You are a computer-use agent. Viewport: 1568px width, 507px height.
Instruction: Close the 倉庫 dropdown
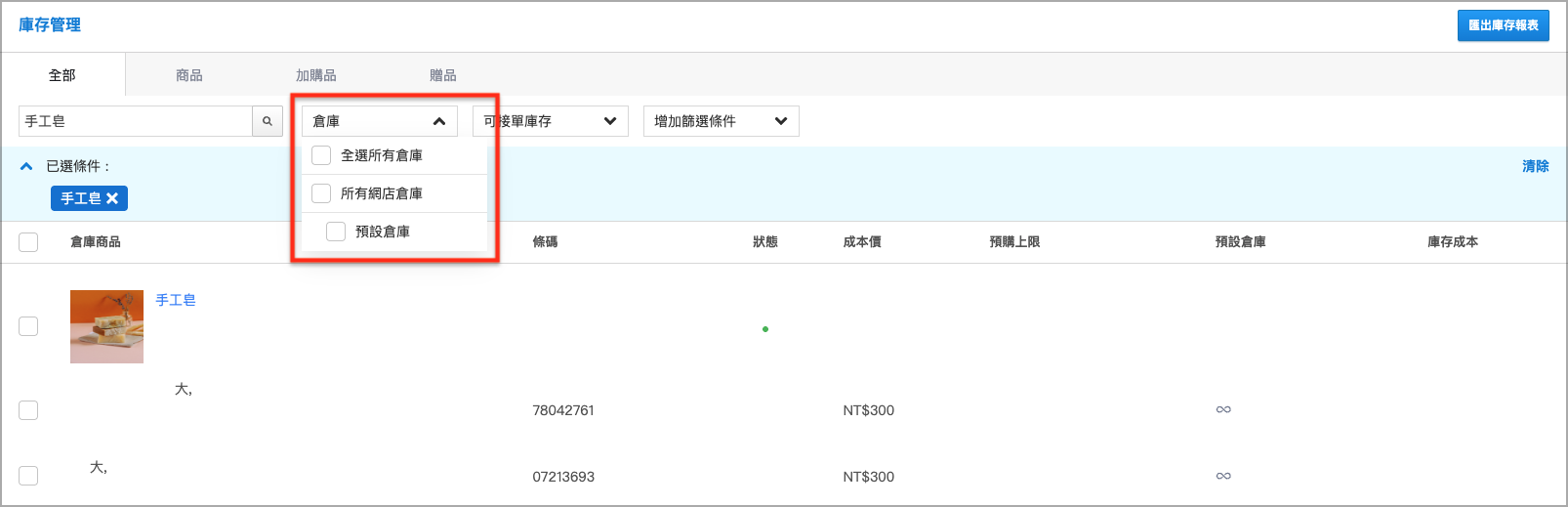point(380,121)
